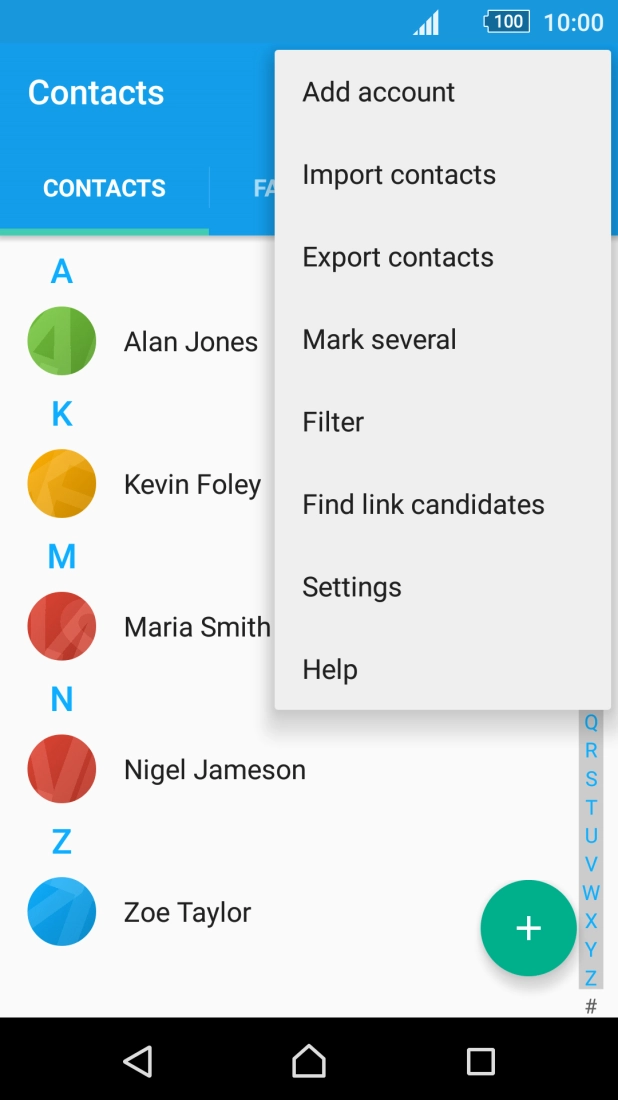Open recent apps with the square button
This screenshot has width=618, height=1100.
pos(481,1062)
